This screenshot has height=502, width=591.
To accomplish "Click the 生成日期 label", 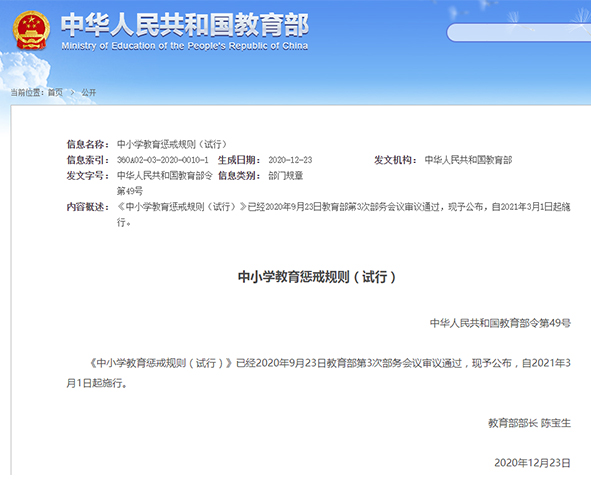I will [x=239, y=160].
